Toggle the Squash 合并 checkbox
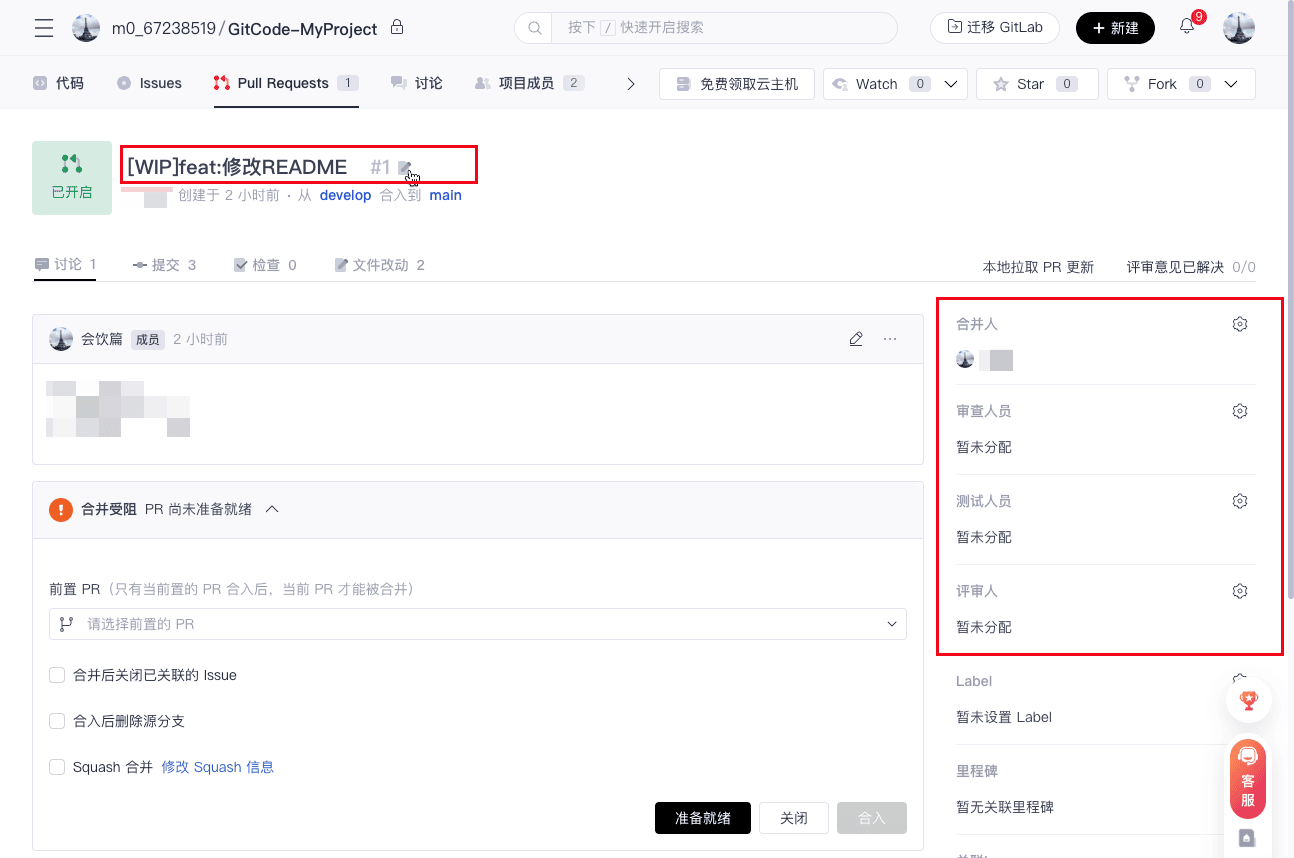This screenshot has width=1294, height=858. [57, 767]
